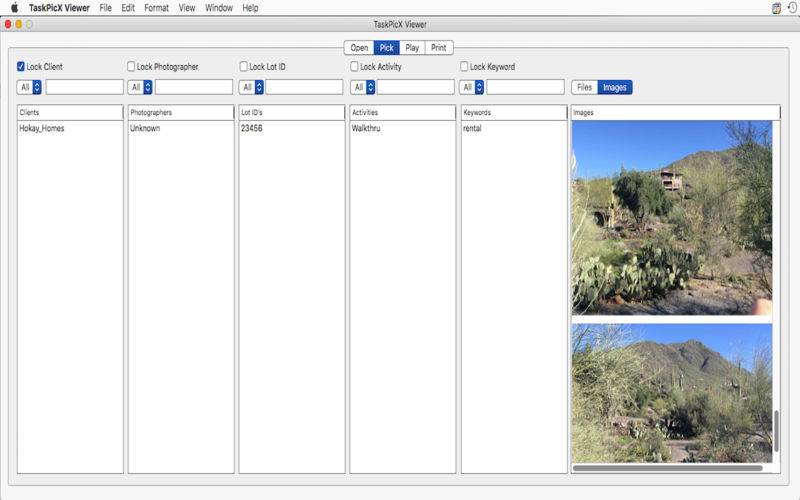
Task: Expand the All dropdown under Lock Activity
Action: pyautogui.click(x=362, y=87)
